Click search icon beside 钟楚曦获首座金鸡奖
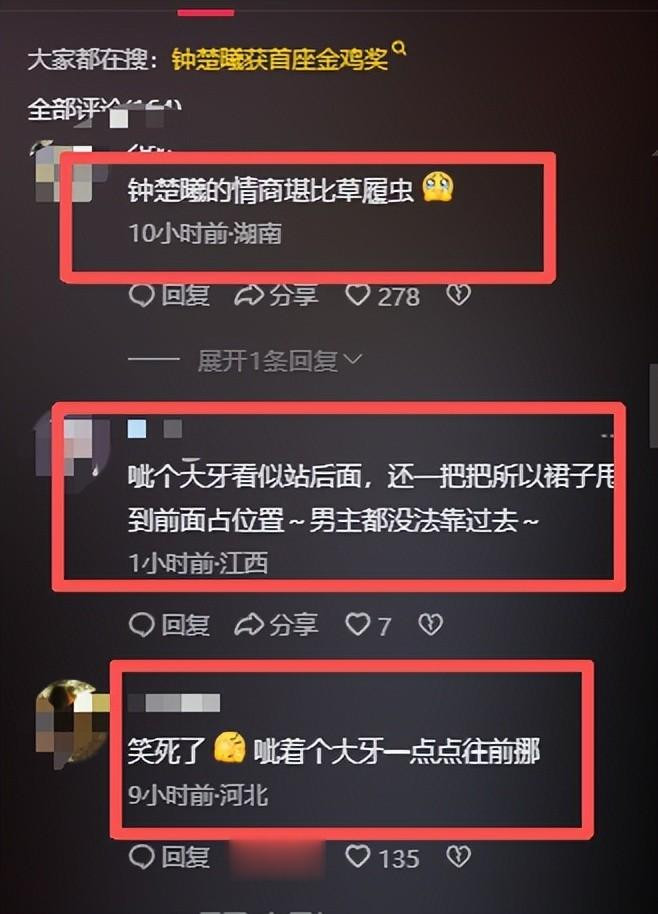 pos(399,48)
